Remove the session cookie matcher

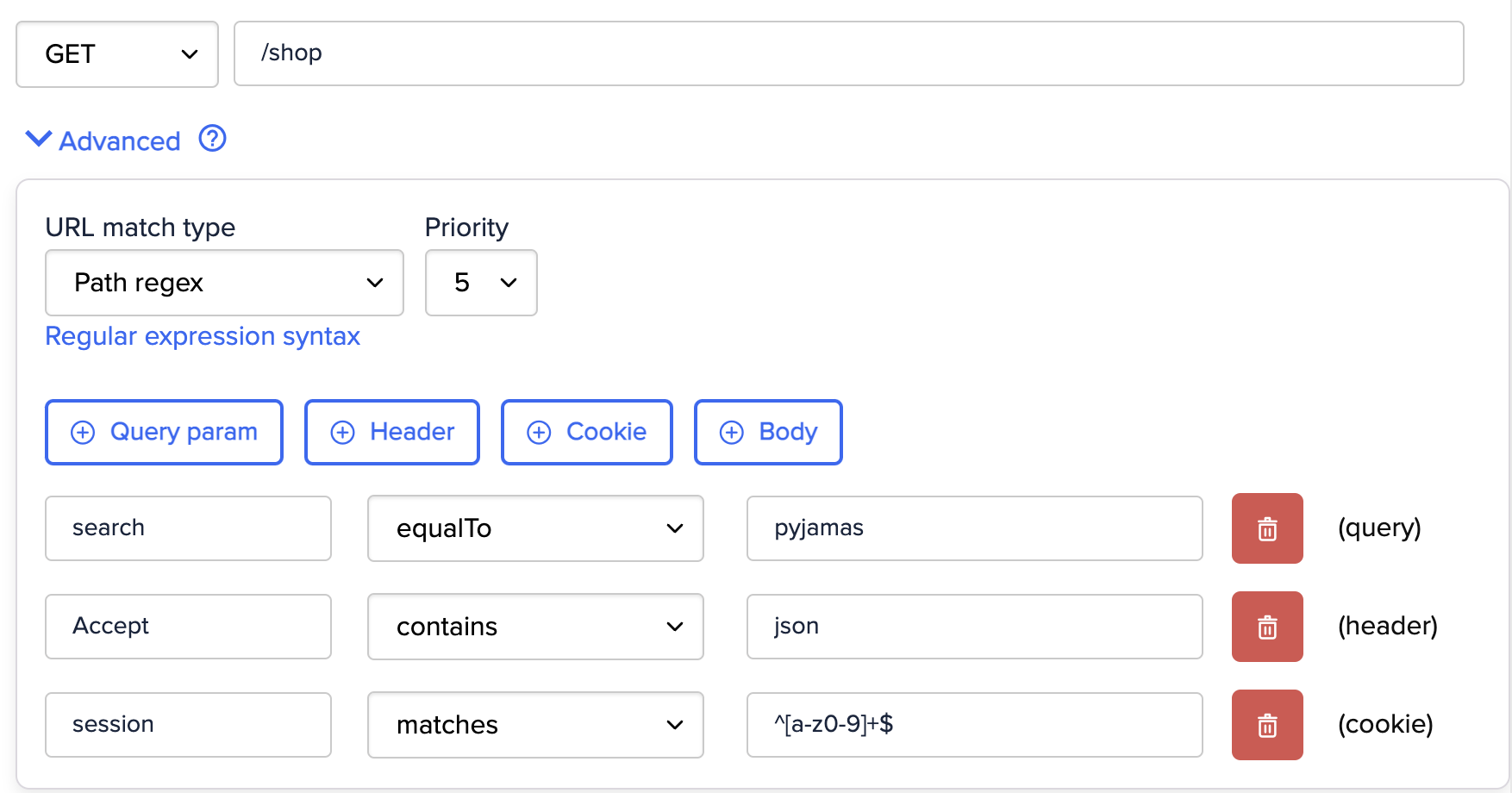1266,725
